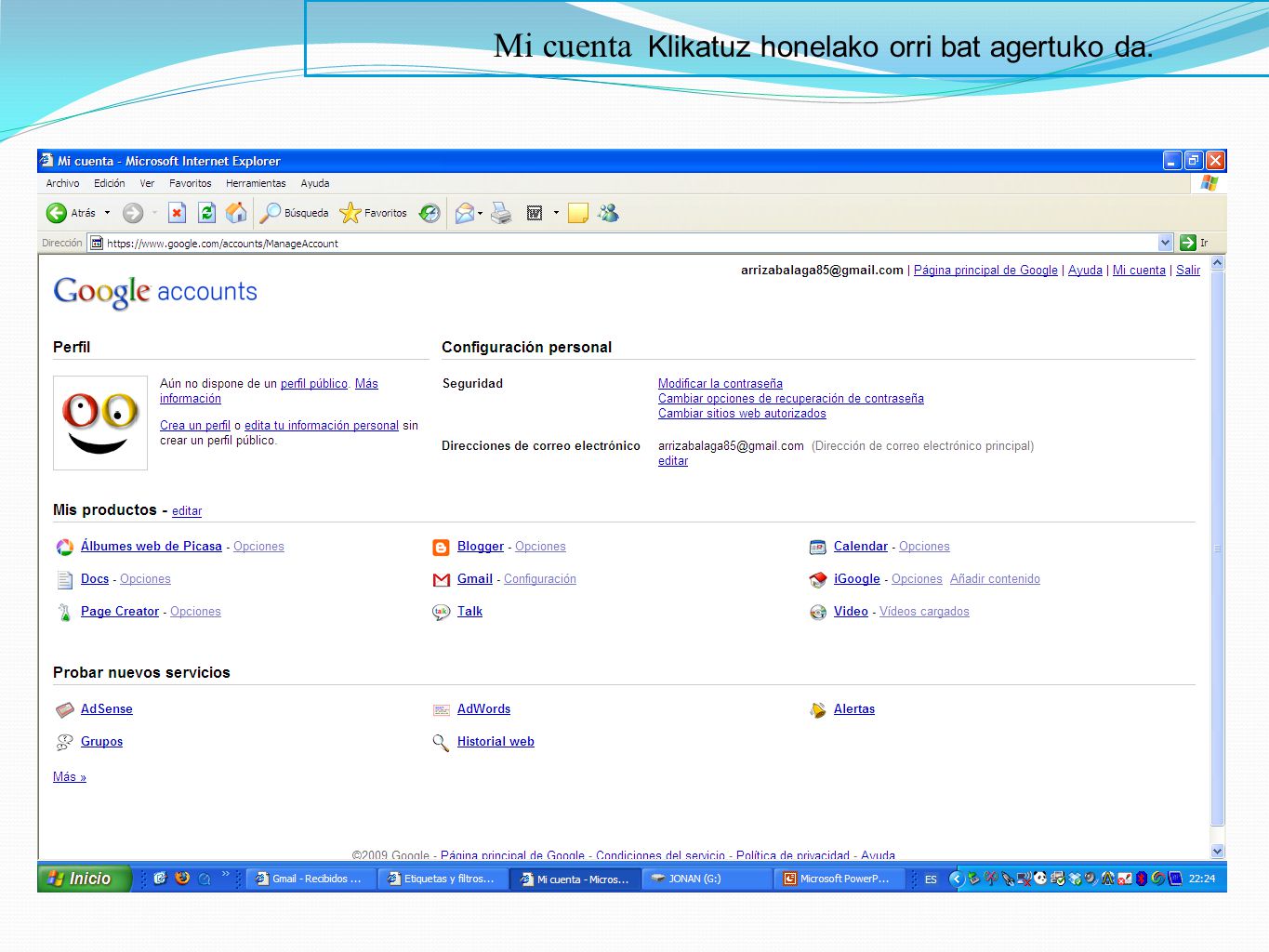Click the yellow note toolbar icon
Image resolution: width=1269 pixels, height=952 pixels.
[x=578, y=213]
